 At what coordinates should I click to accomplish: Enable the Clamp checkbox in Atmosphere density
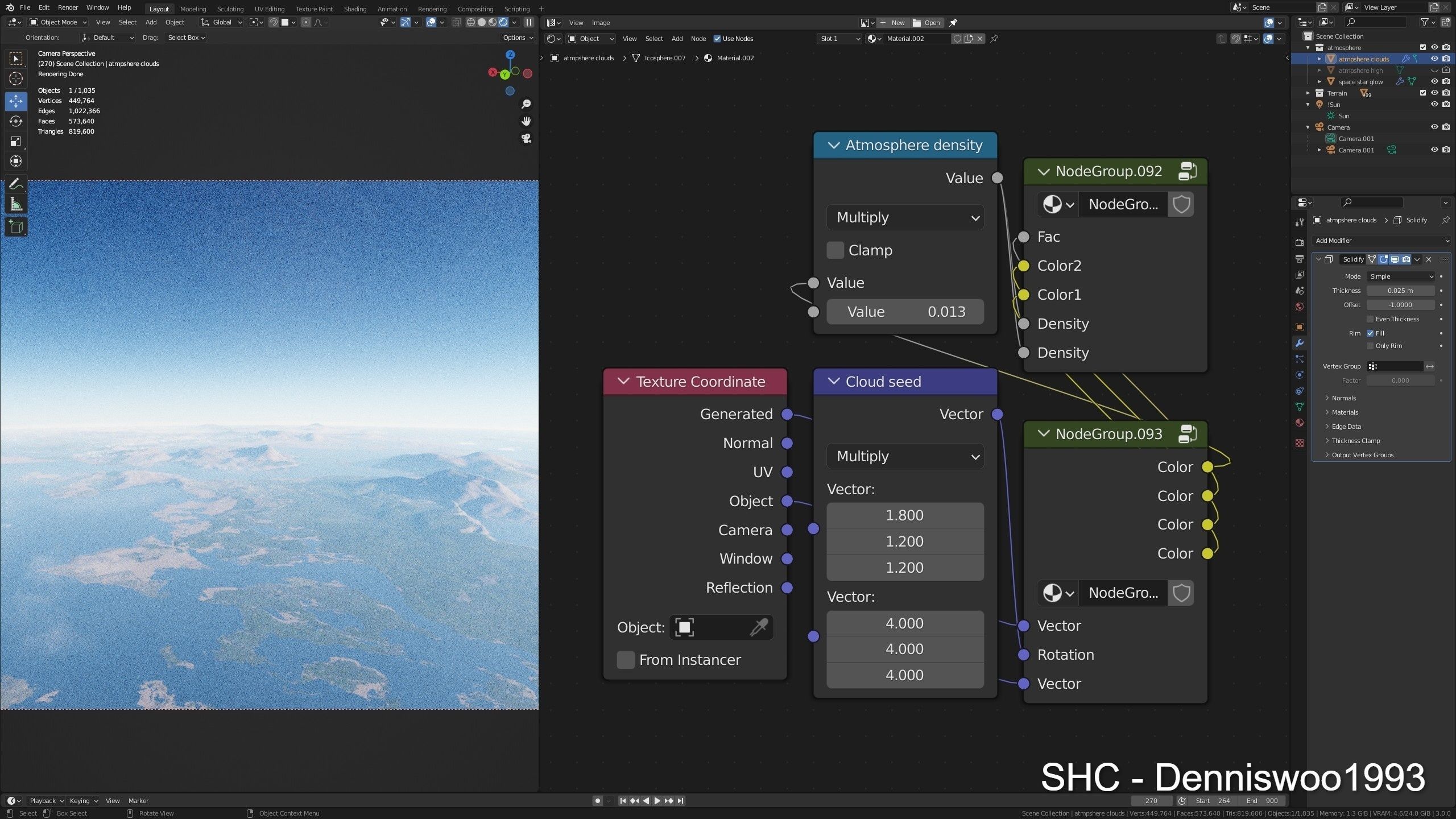tap(835, 250)
